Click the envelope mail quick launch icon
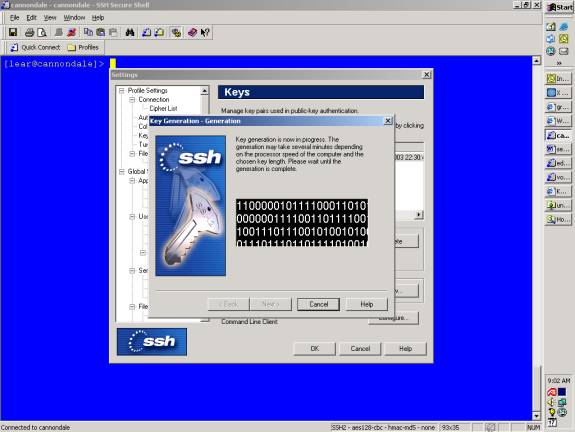The image size is (575, 432). [564, 51]
